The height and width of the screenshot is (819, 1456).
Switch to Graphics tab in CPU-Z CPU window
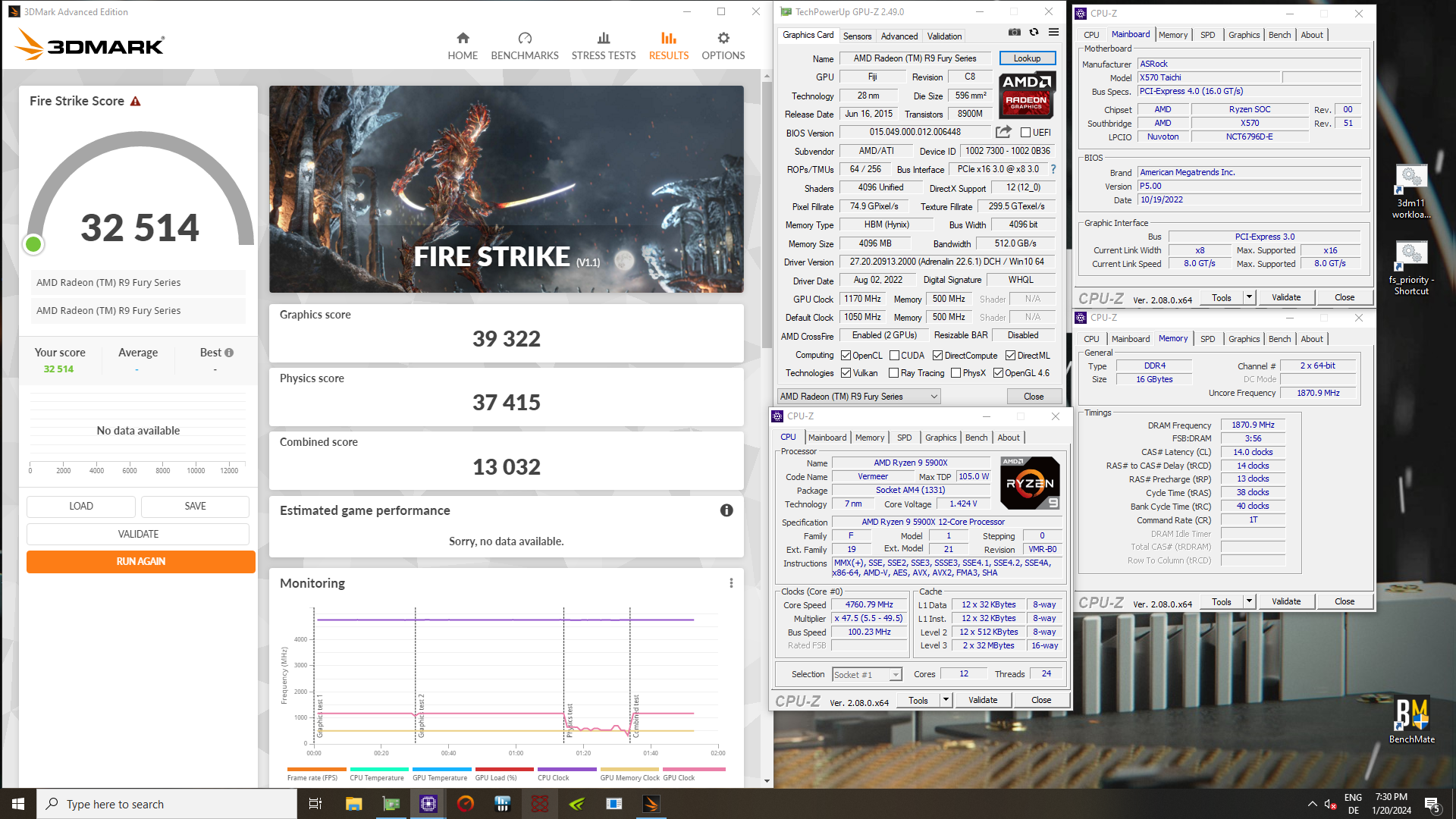click(940, 438)
